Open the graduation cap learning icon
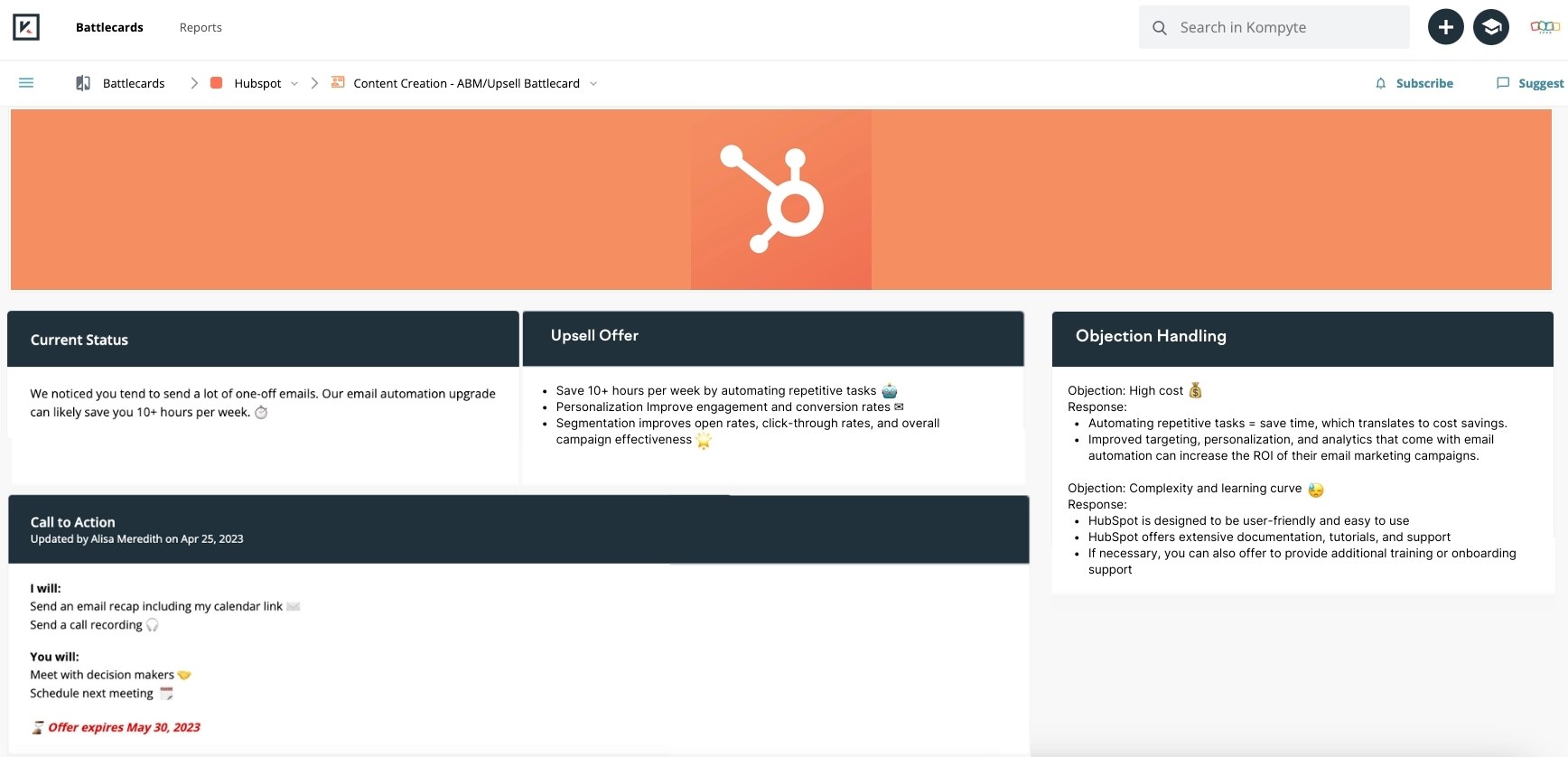This screenshot has height=757, width=1568. point(1491,27)
